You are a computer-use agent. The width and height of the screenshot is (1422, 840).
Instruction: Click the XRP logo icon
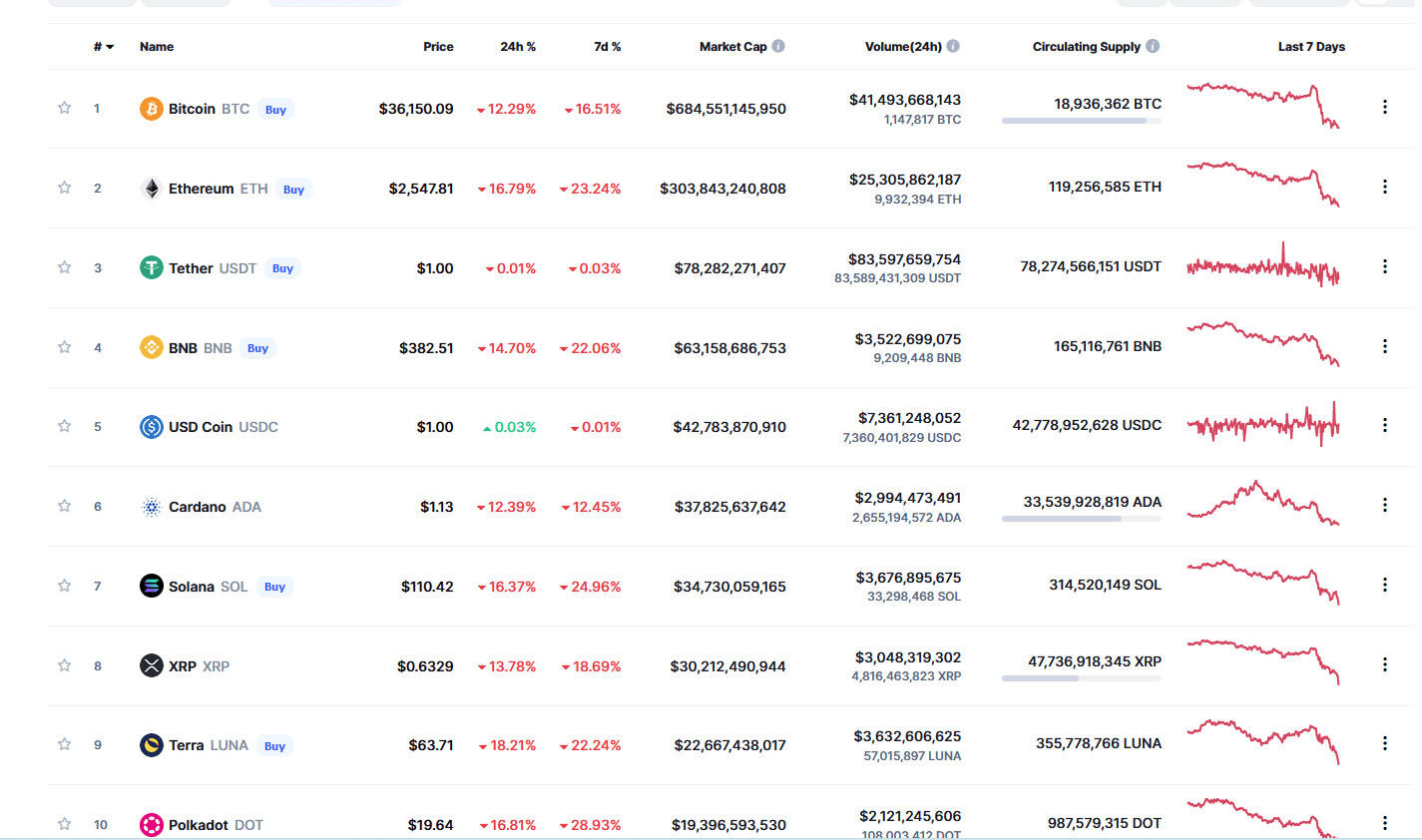(x=152, y=665)
